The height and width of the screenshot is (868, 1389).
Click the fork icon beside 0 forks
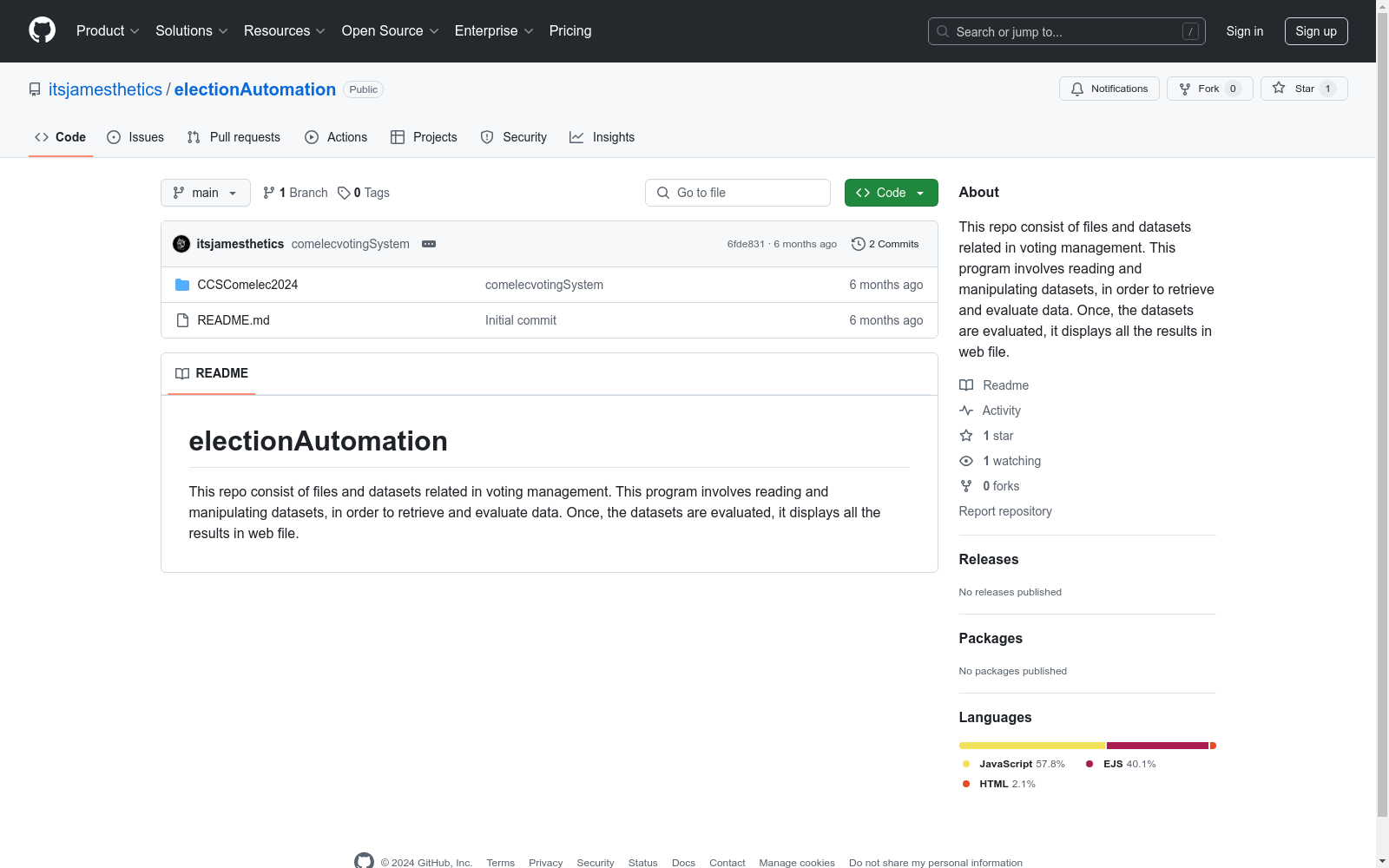pyautogui.click(x=966, y=486)
